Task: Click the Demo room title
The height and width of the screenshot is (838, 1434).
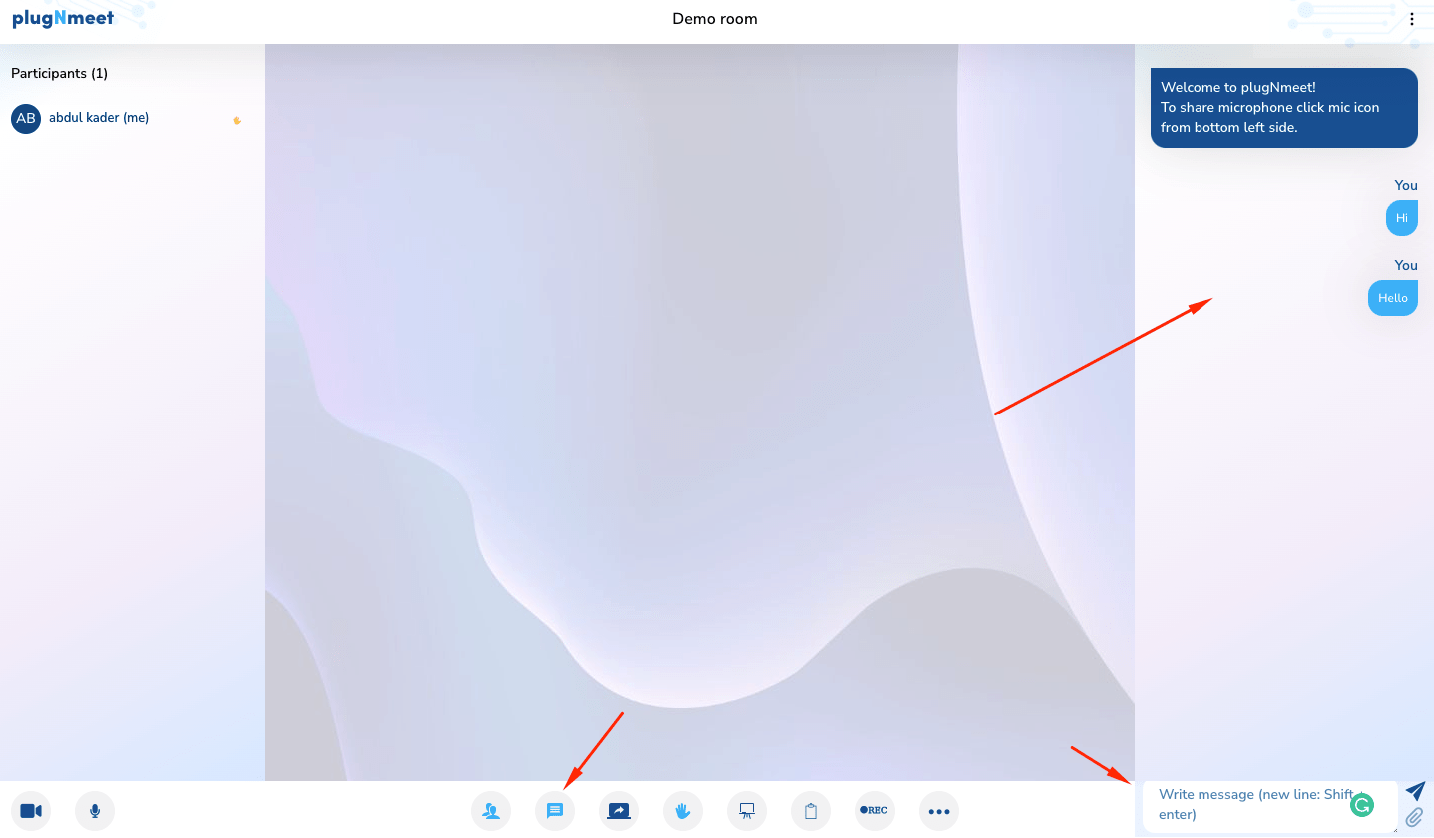Action: point(715,19)
